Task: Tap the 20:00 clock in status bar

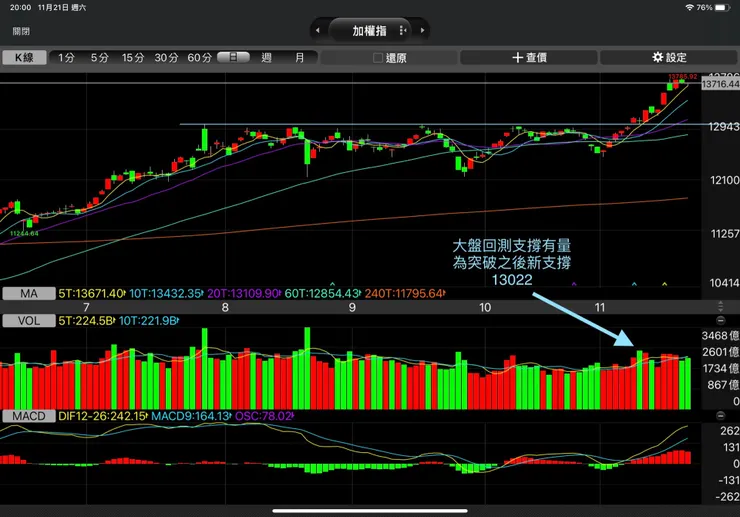Action: (20, 8)
